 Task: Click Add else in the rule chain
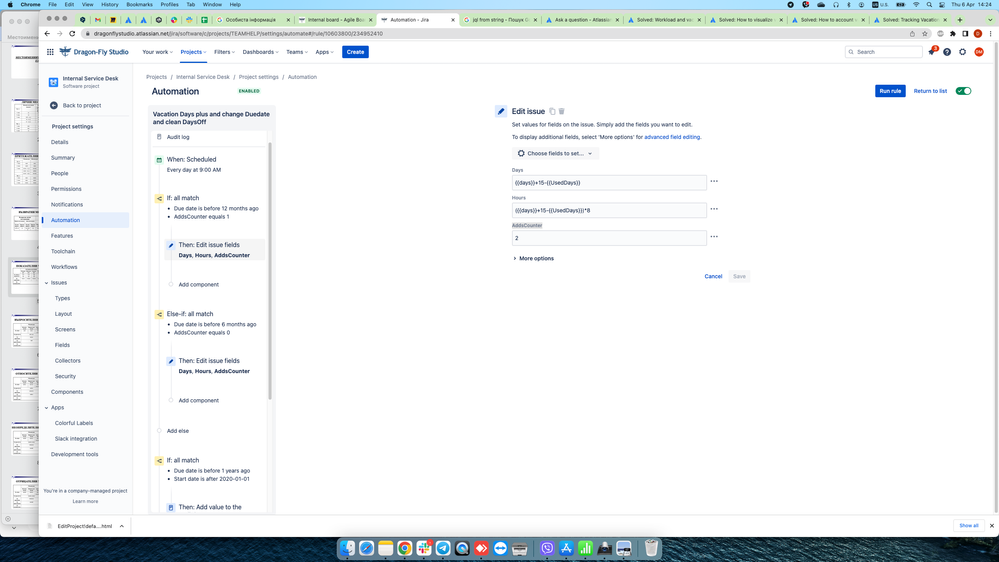[x=178, y=431]
